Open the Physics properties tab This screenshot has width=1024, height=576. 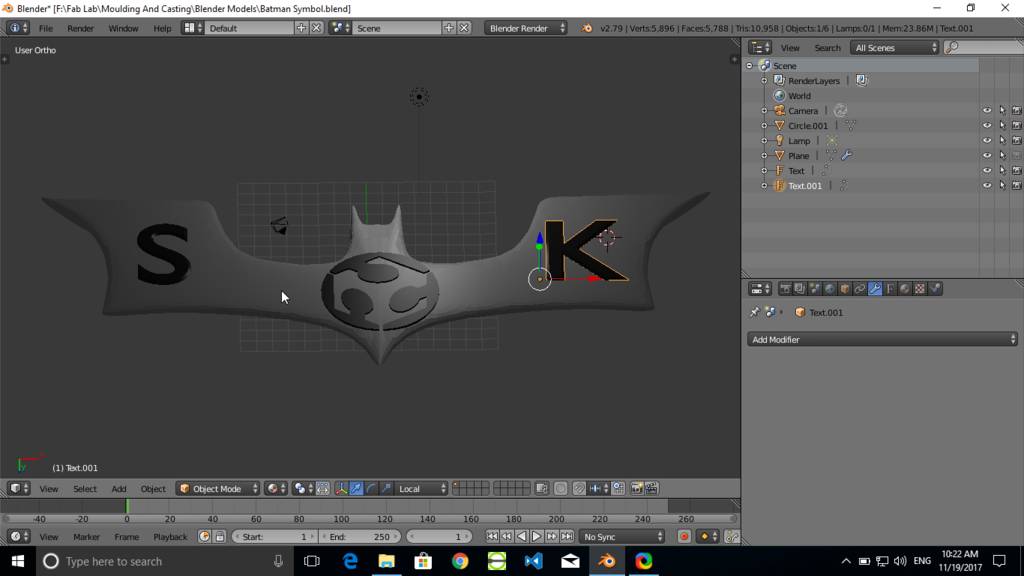tap(935, 289)
